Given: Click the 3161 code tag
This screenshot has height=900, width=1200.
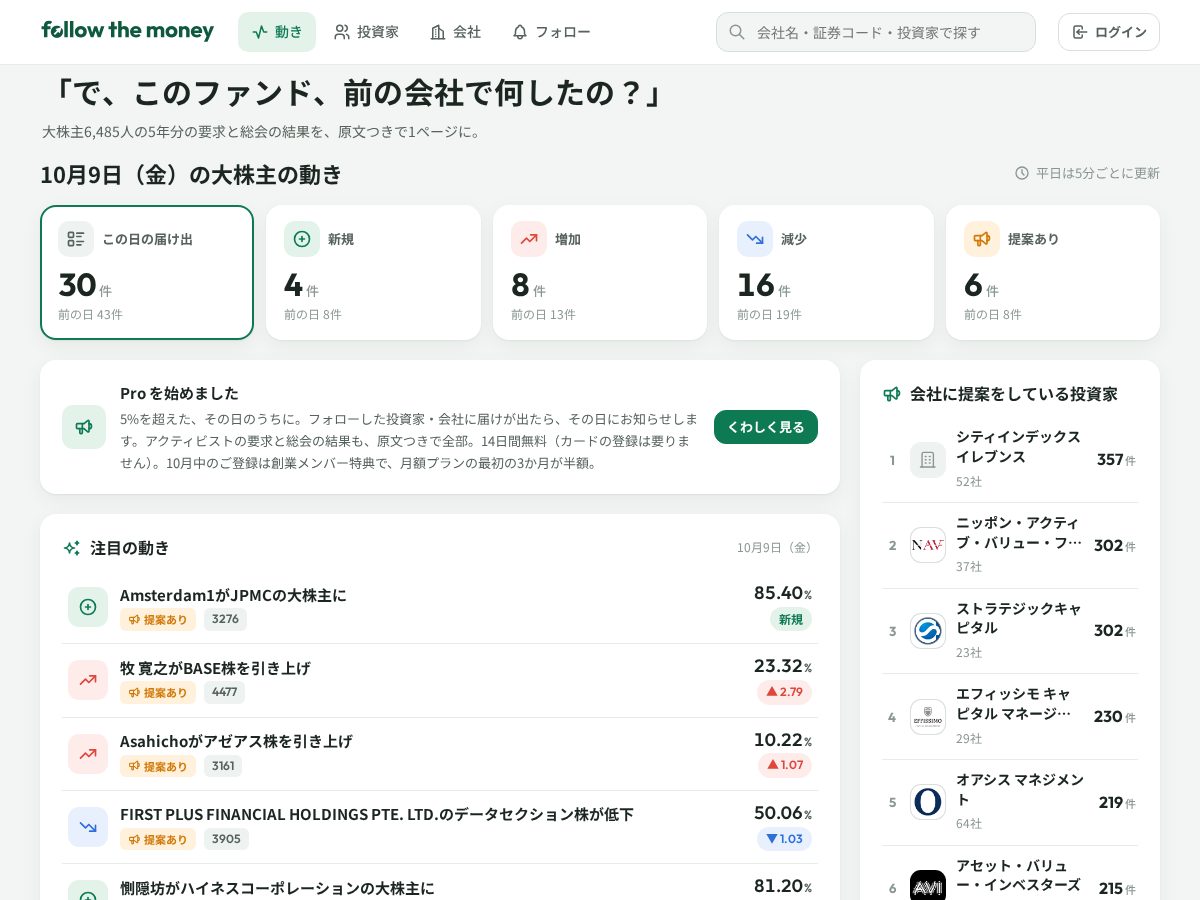Looking at the screenshot, I should tap(223, 766).
